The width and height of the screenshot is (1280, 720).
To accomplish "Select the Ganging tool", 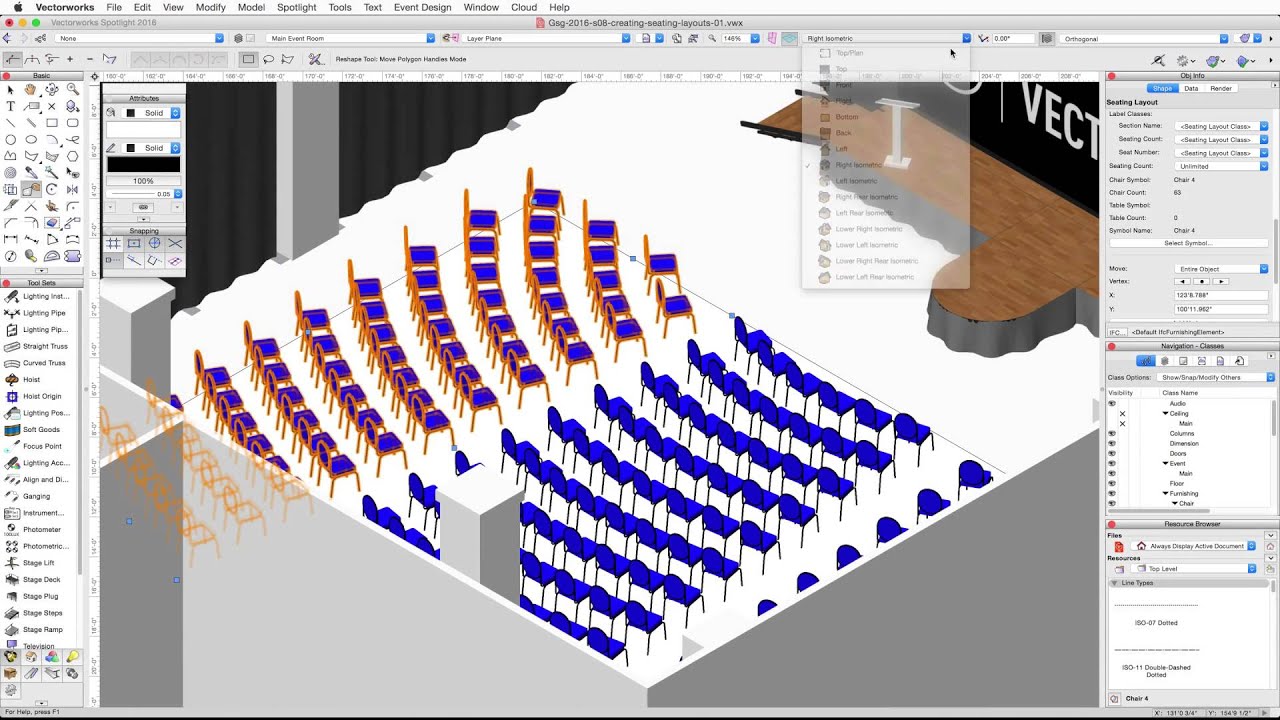I will click(x=36, y=496).
